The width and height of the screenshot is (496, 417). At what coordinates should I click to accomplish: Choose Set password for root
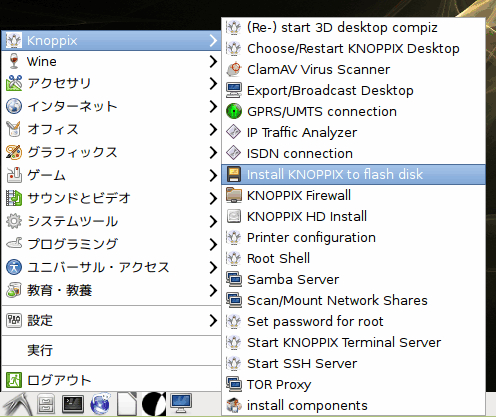click(353, 321)
